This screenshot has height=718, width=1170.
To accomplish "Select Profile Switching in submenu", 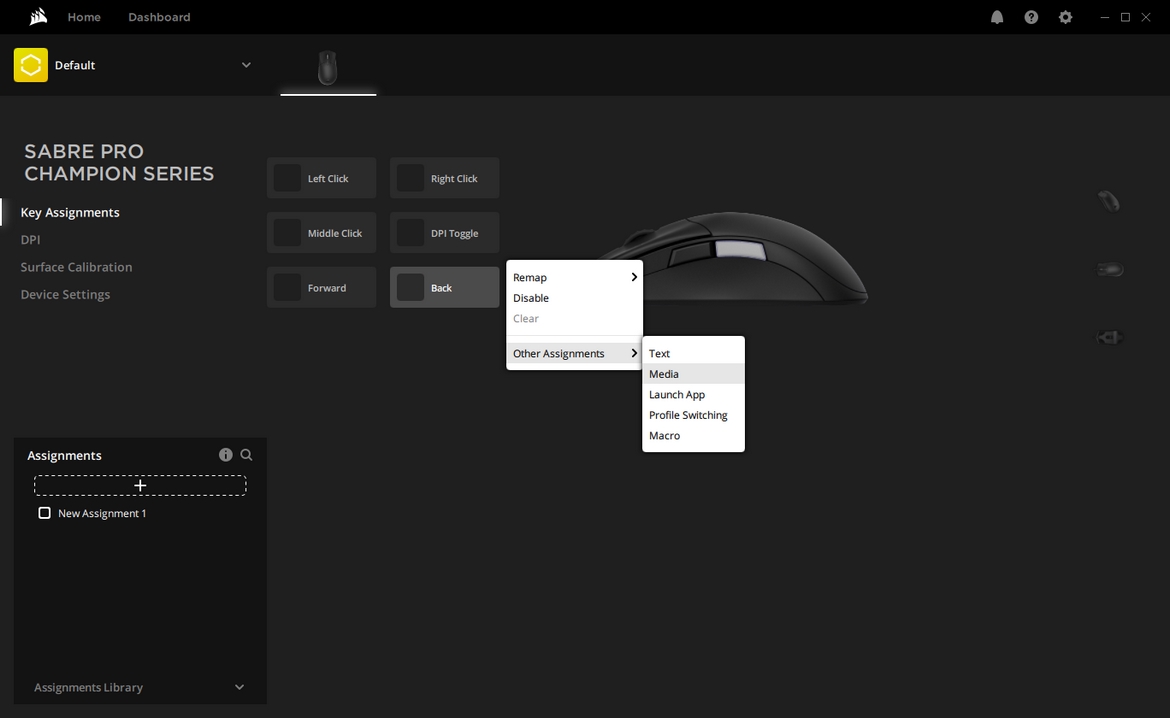I will [x=693, y=415].
